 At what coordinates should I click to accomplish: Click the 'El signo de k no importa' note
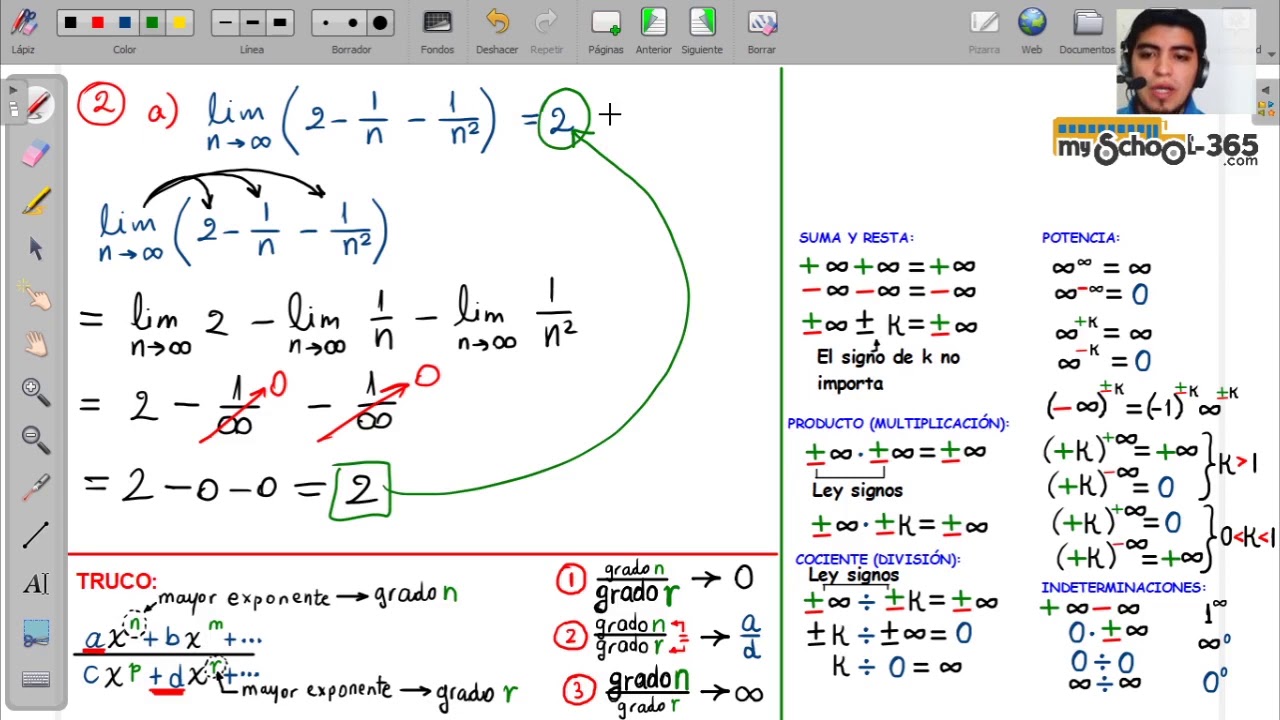[888, 370]
